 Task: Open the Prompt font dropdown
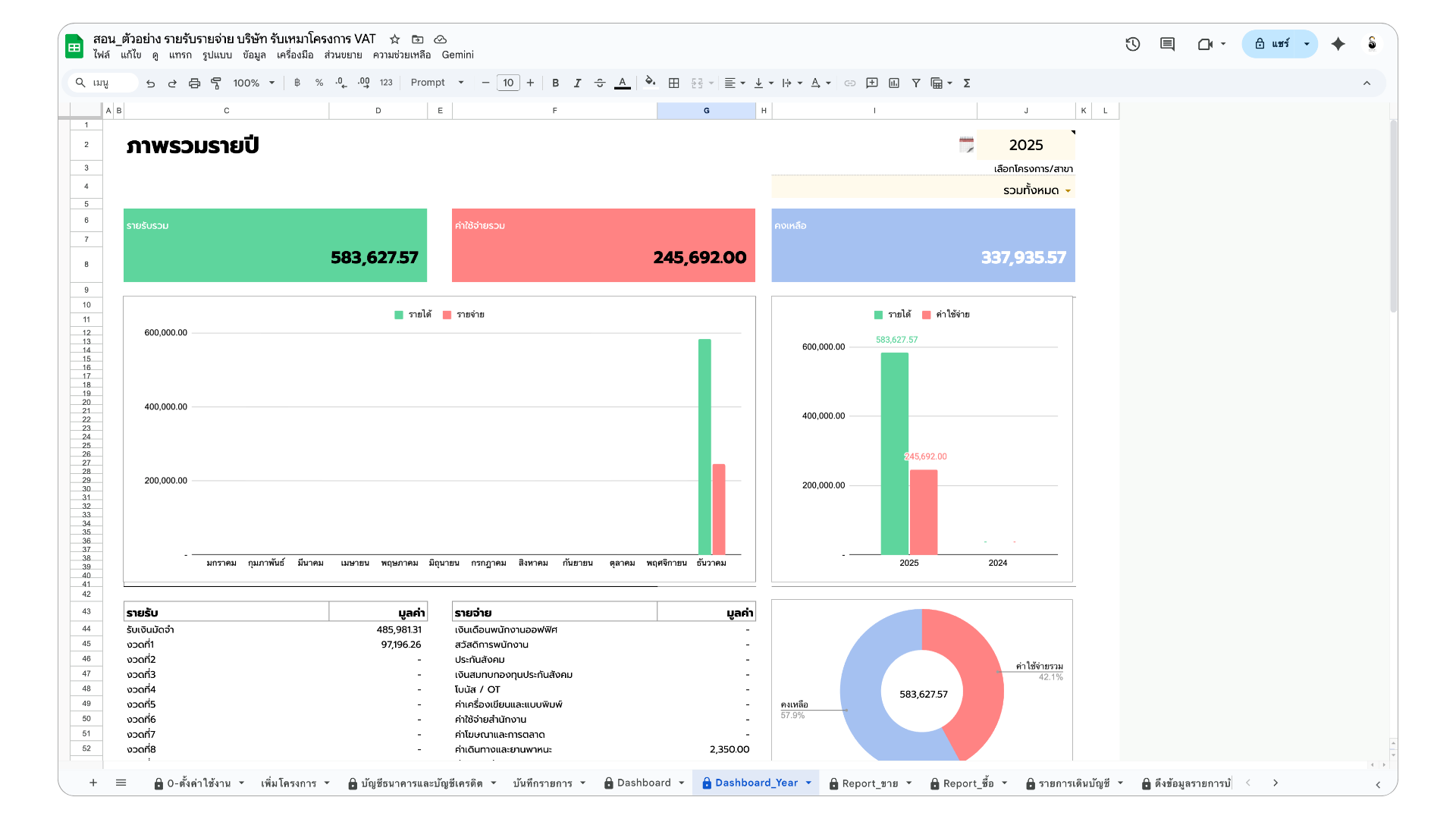pyautogui.click(x=438, y=83)
